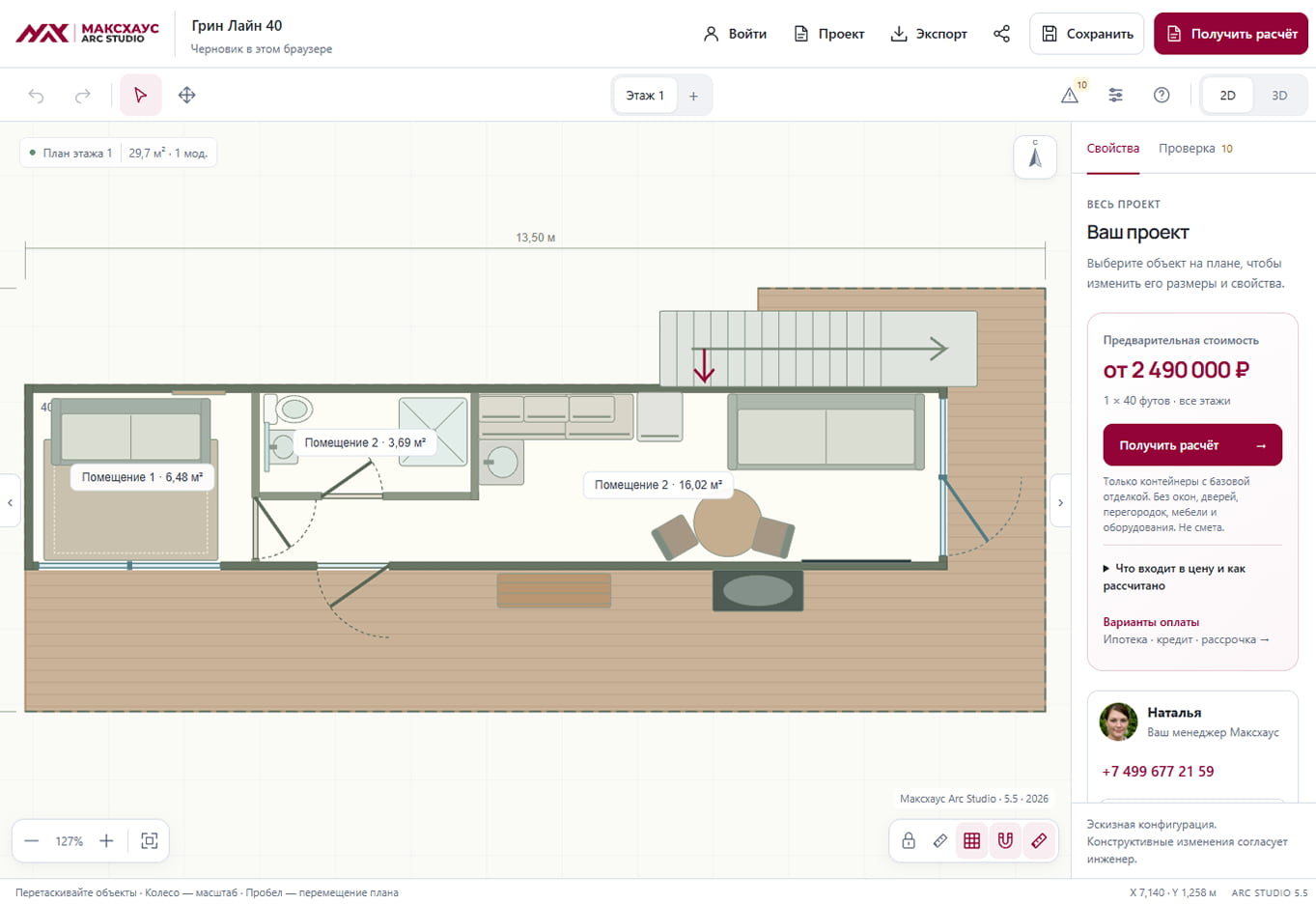
Task: Switch to 3D view mode
Action: pyautogui.click(x=1279, y=96)
